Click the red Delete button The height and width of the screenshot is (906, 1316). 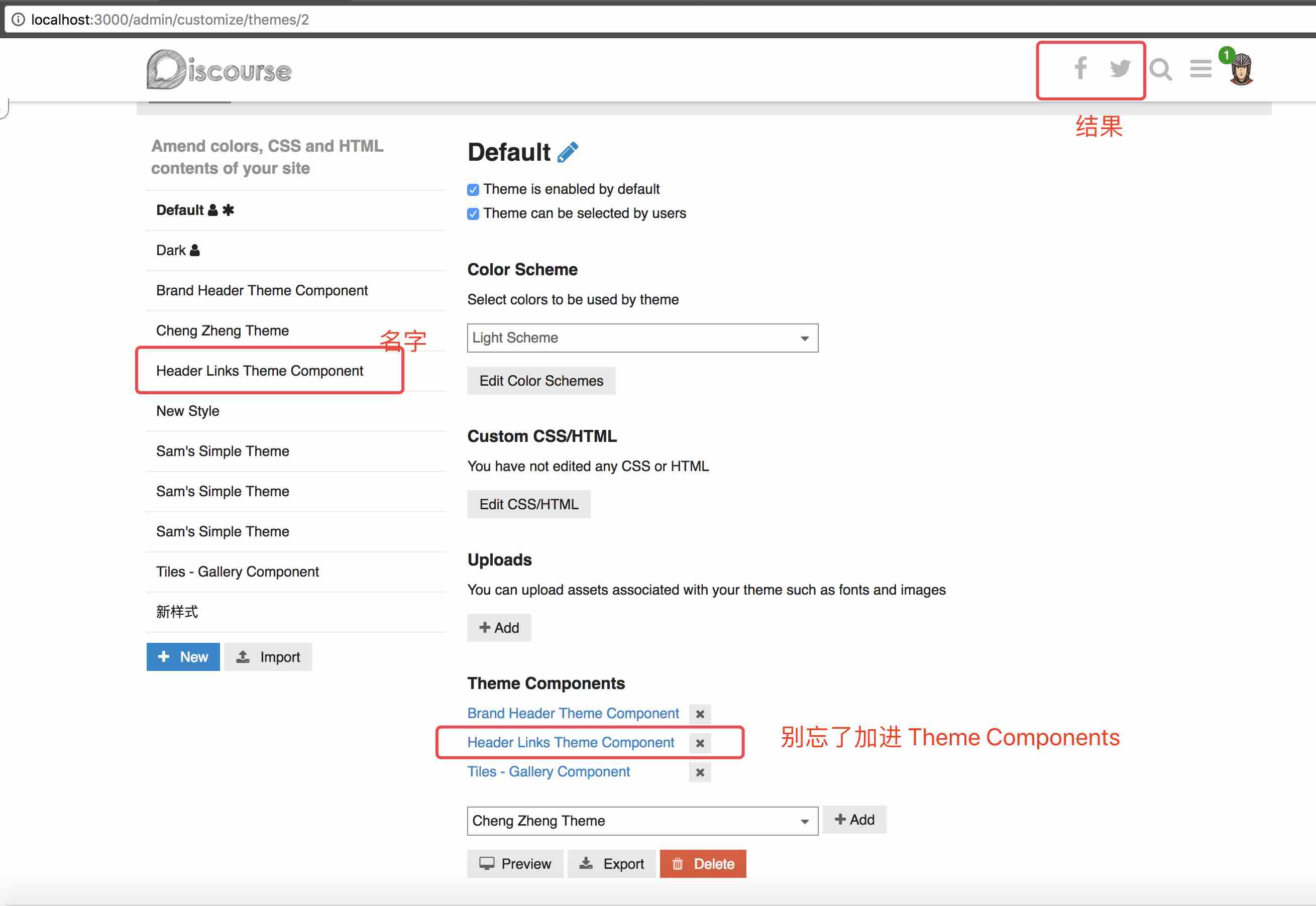click(x=703, y=864)
